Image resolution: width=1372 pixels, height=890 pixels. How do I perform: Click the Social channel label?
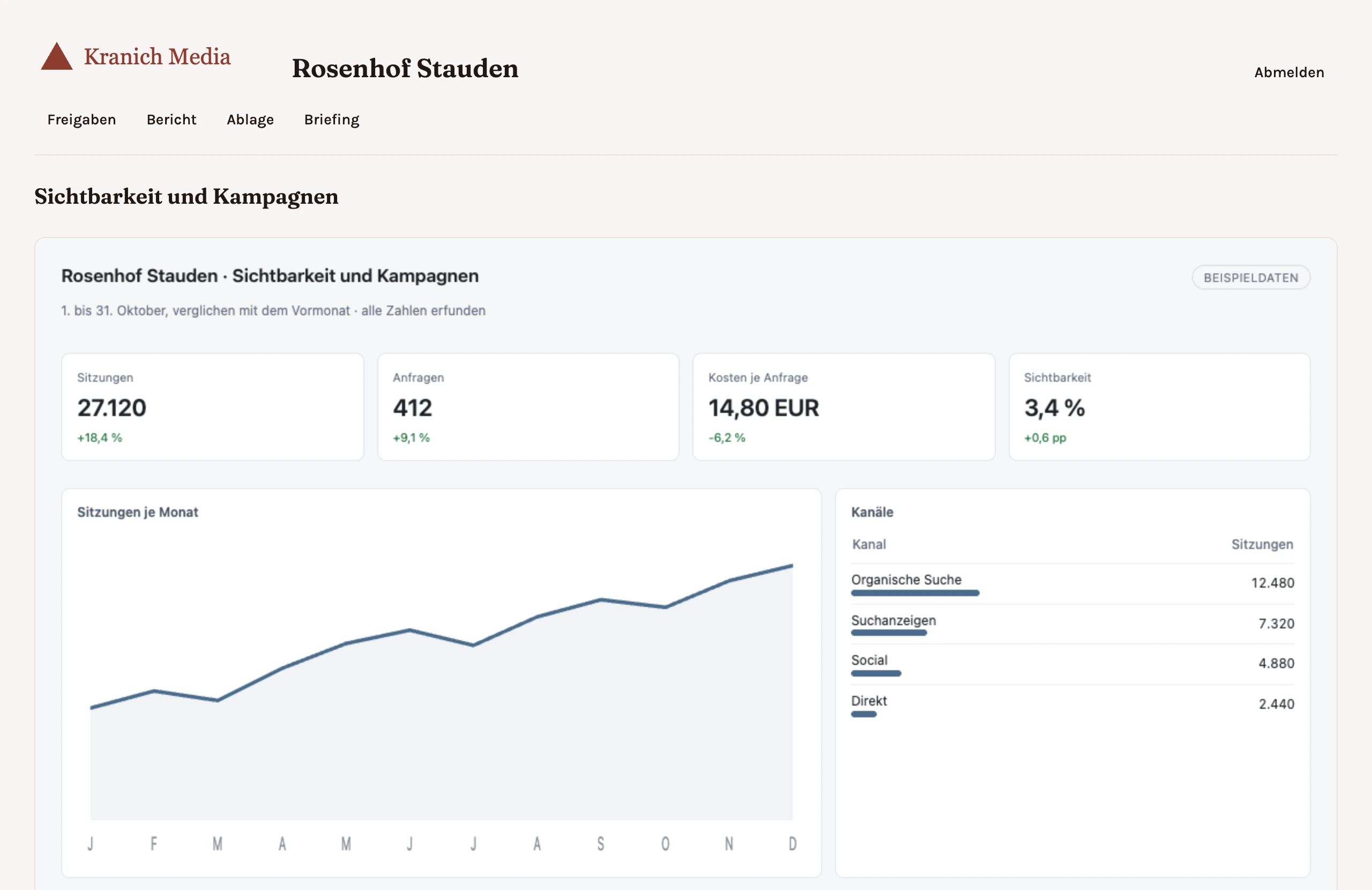click(869, 661)
